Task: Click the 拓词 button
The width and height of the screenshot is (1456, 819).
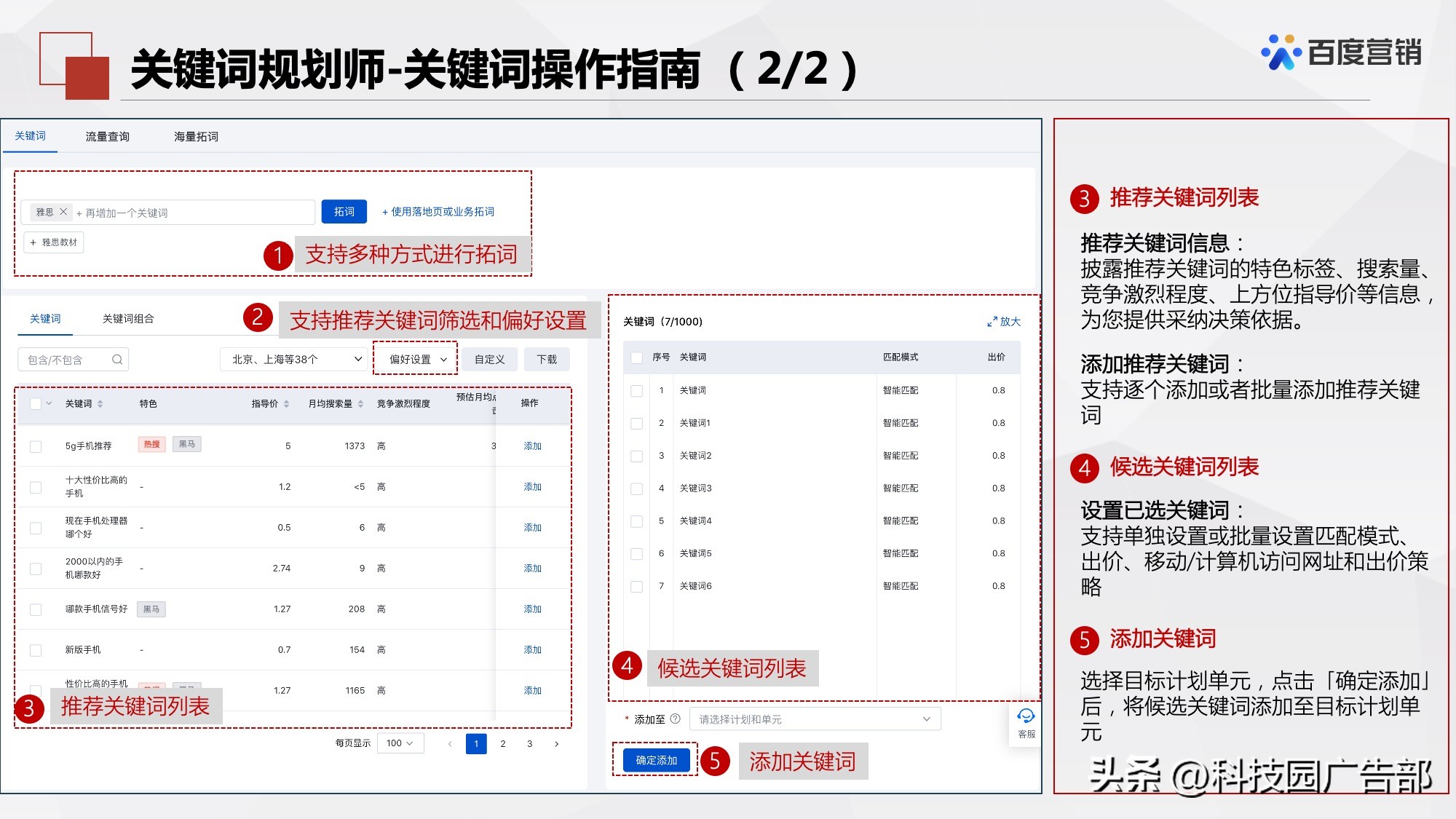Action: (x=344, y=212)
